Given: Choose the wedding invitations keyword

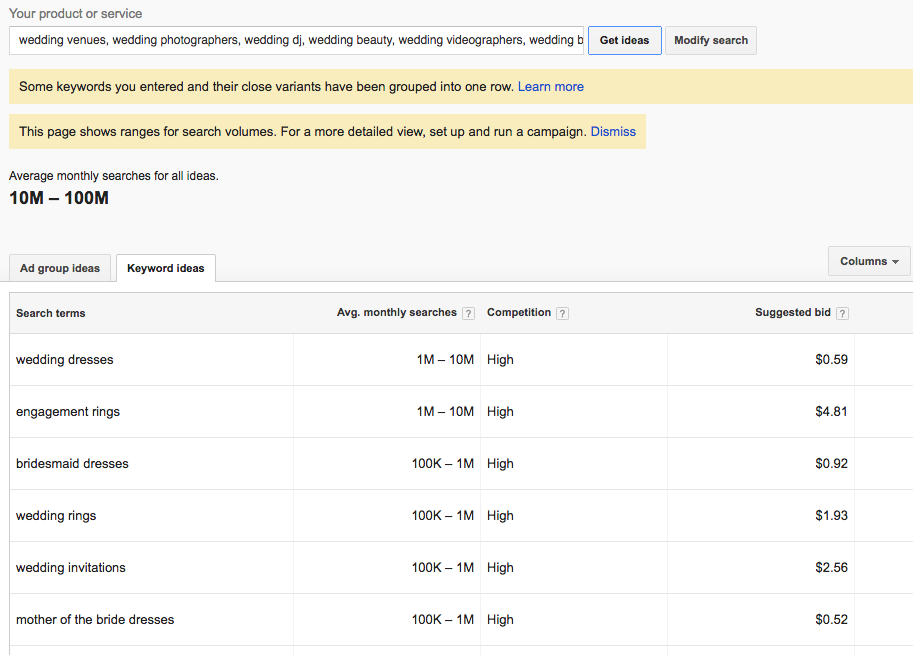Looking at the screenshot, I should tap(71, 568).
